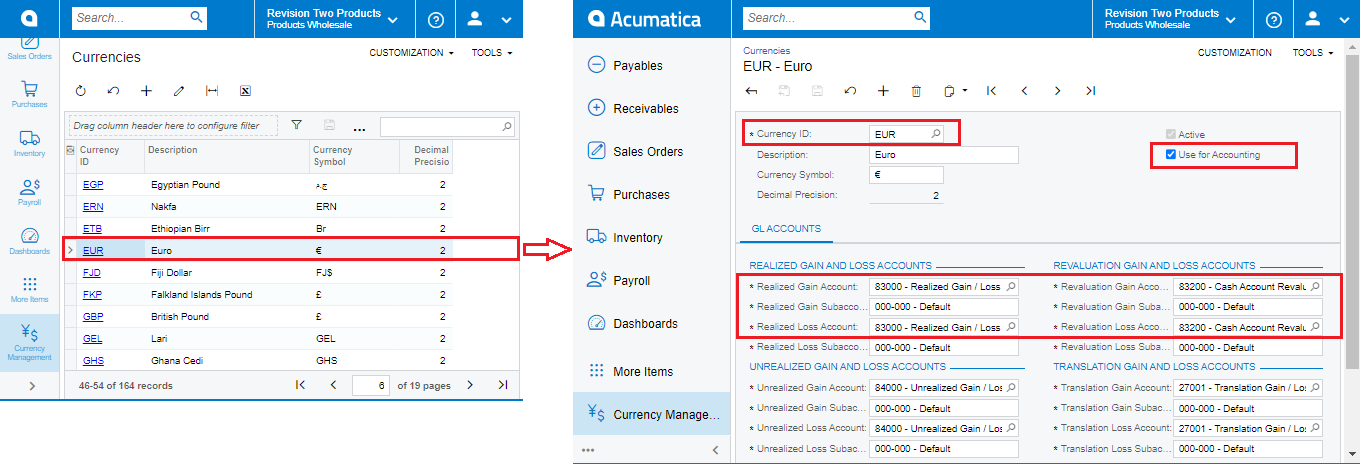Go to last record in EUR form toolbar
1360x465 pixels.
point(1090,91)
